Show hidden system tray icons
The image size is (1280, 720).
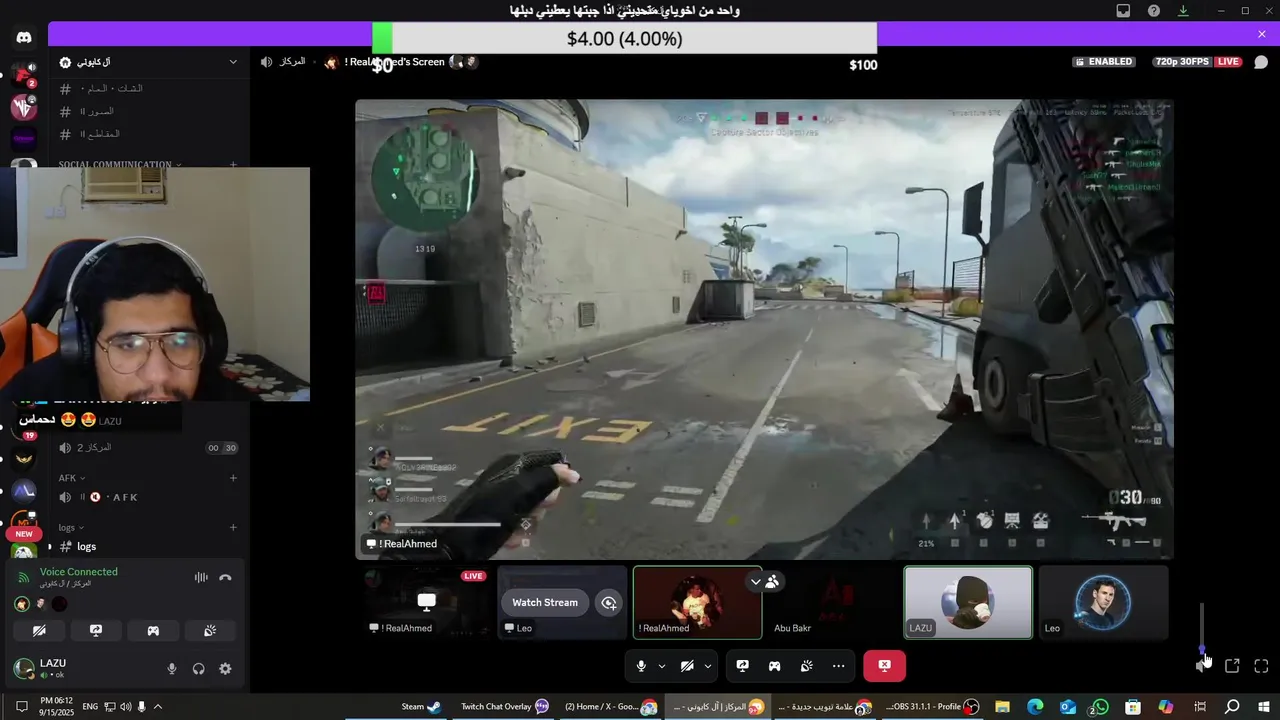click(157, 706)
